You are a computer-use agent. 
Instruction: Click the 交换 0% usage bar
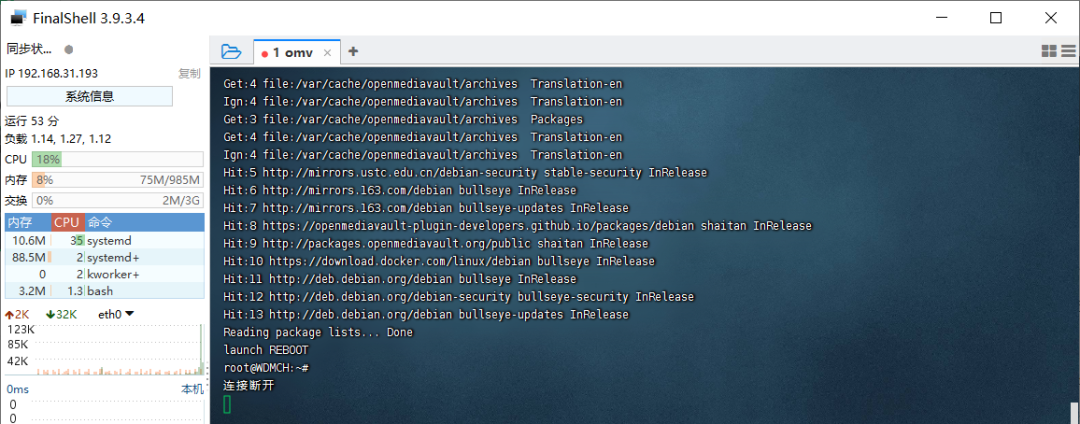tap(118, 201)
